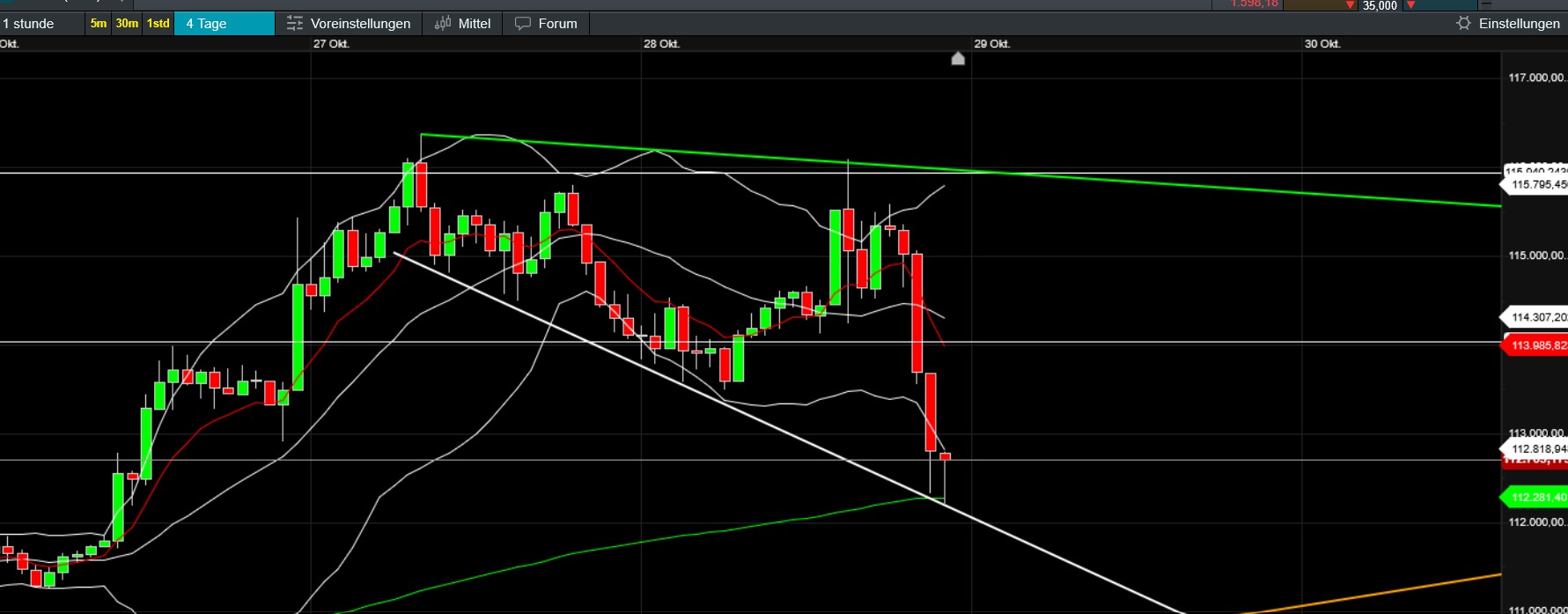Open the Voreinstellungen menu
The height and width of the screenshot is (614, 1568).
[x=360, y=24]
